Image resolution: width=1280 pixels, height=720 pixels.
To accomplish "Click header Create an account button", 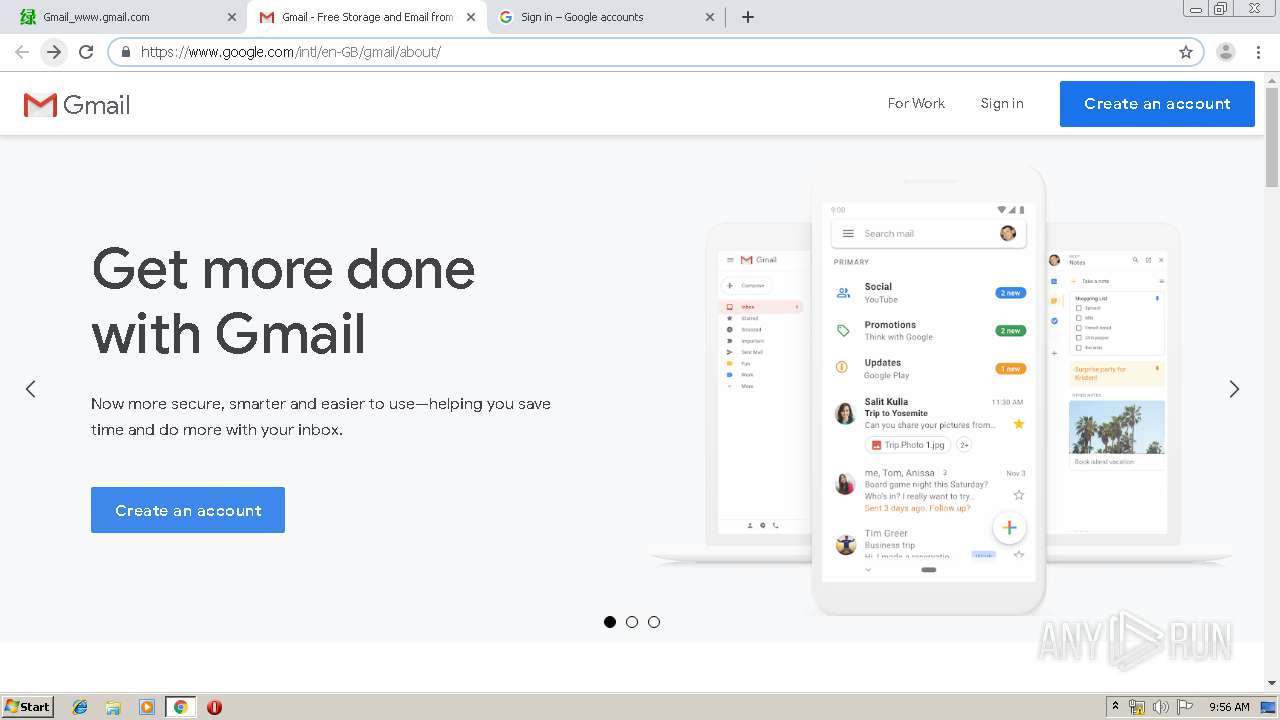I will coord(1157,104).
